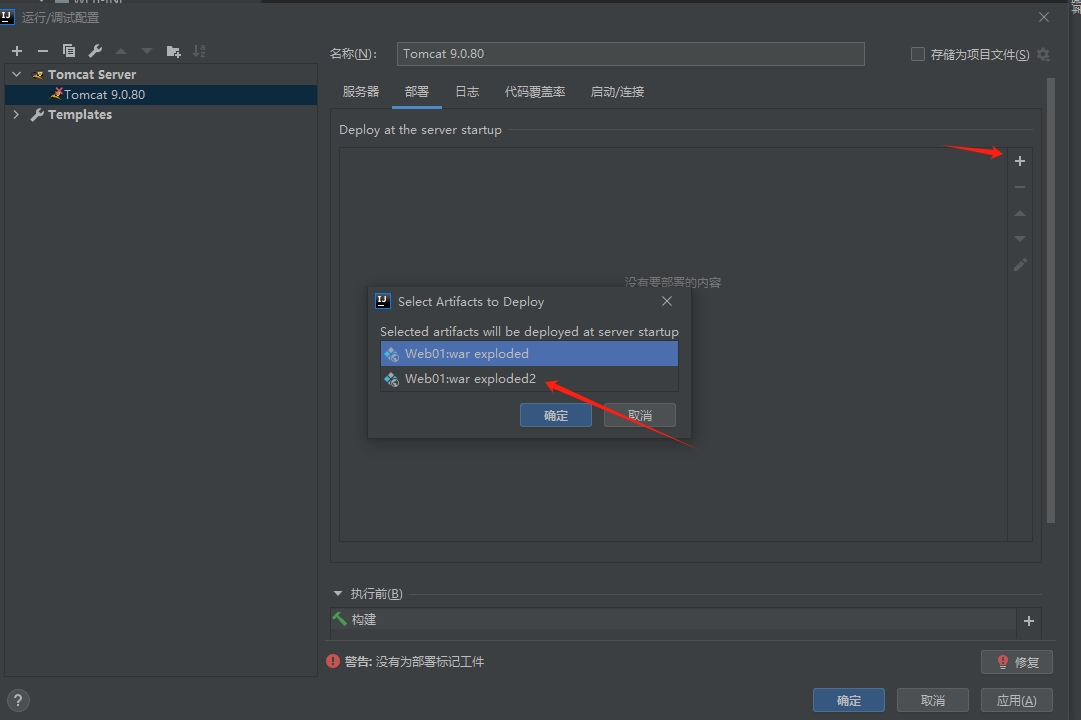This screenshot has height=720, width=1081.
Task: Enable 存储为项目文件 checkbox
Action: tap(918, 54)
